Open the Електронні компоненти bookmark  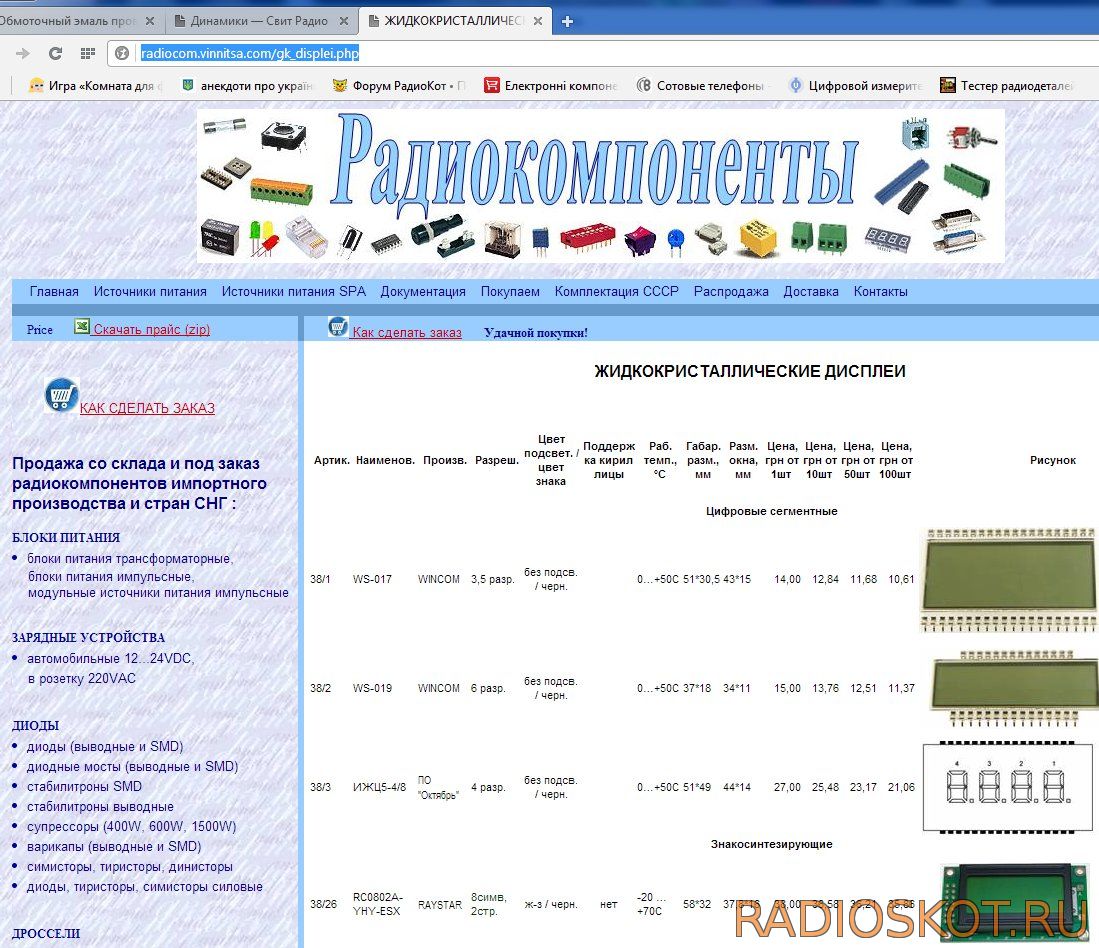(551, 85)
